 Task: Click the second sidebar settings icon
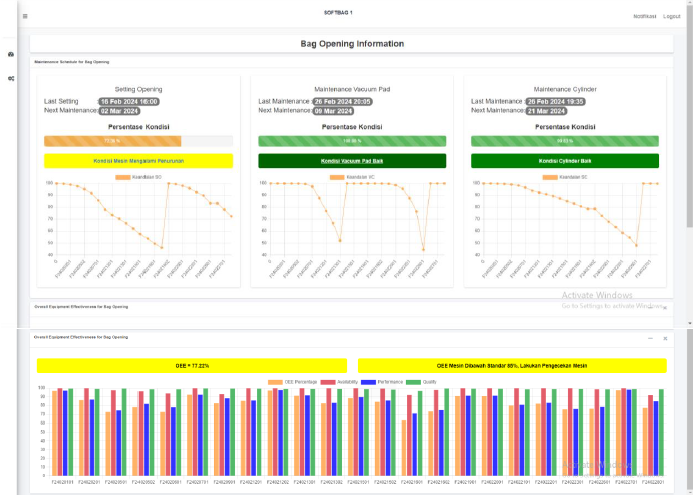(11, 78)
